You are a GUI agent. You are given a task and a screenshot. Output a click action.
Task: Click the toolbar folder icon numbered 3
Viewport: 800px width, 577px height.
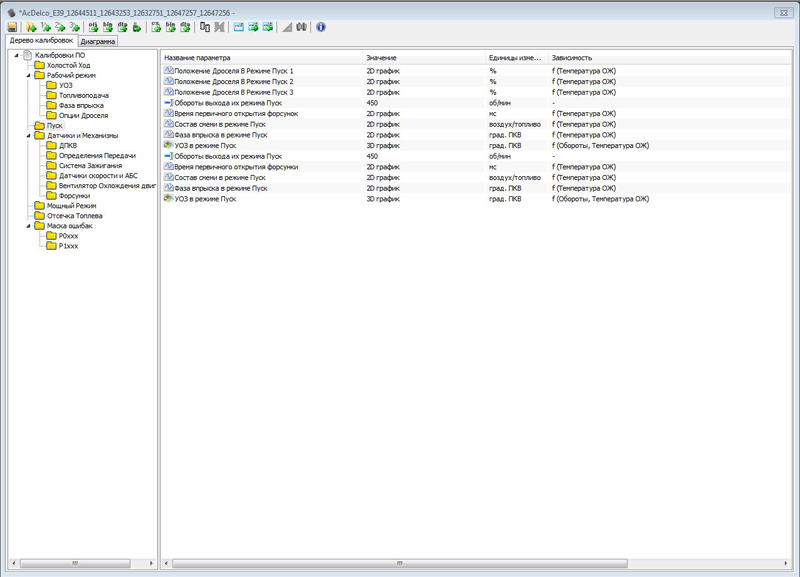75,27
